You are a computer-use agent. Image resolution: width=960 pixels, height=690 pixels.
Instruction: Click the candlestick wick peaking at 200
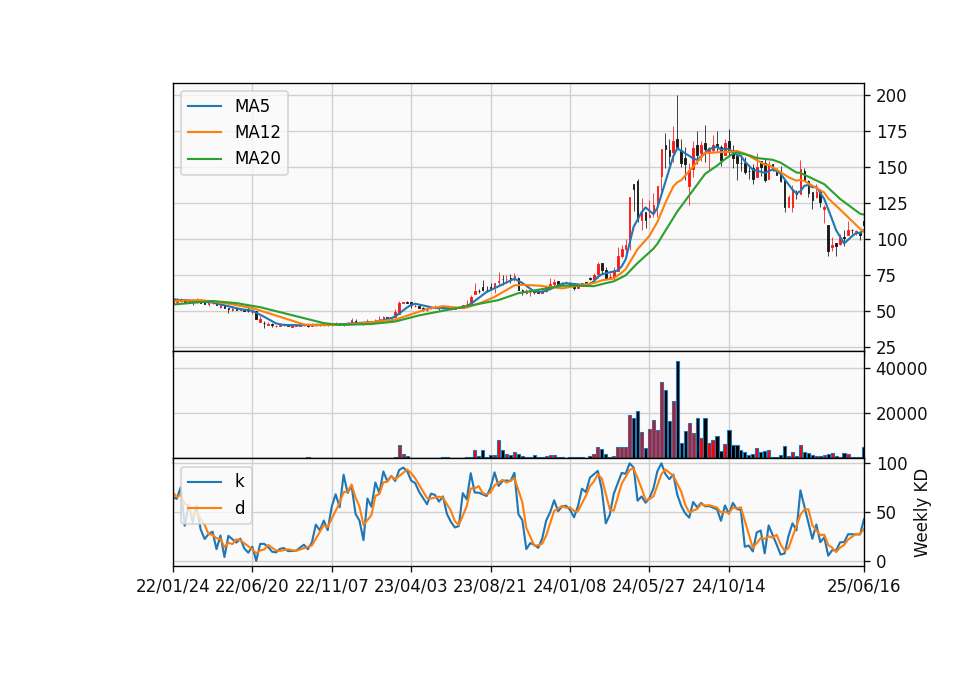coord(677,122)
